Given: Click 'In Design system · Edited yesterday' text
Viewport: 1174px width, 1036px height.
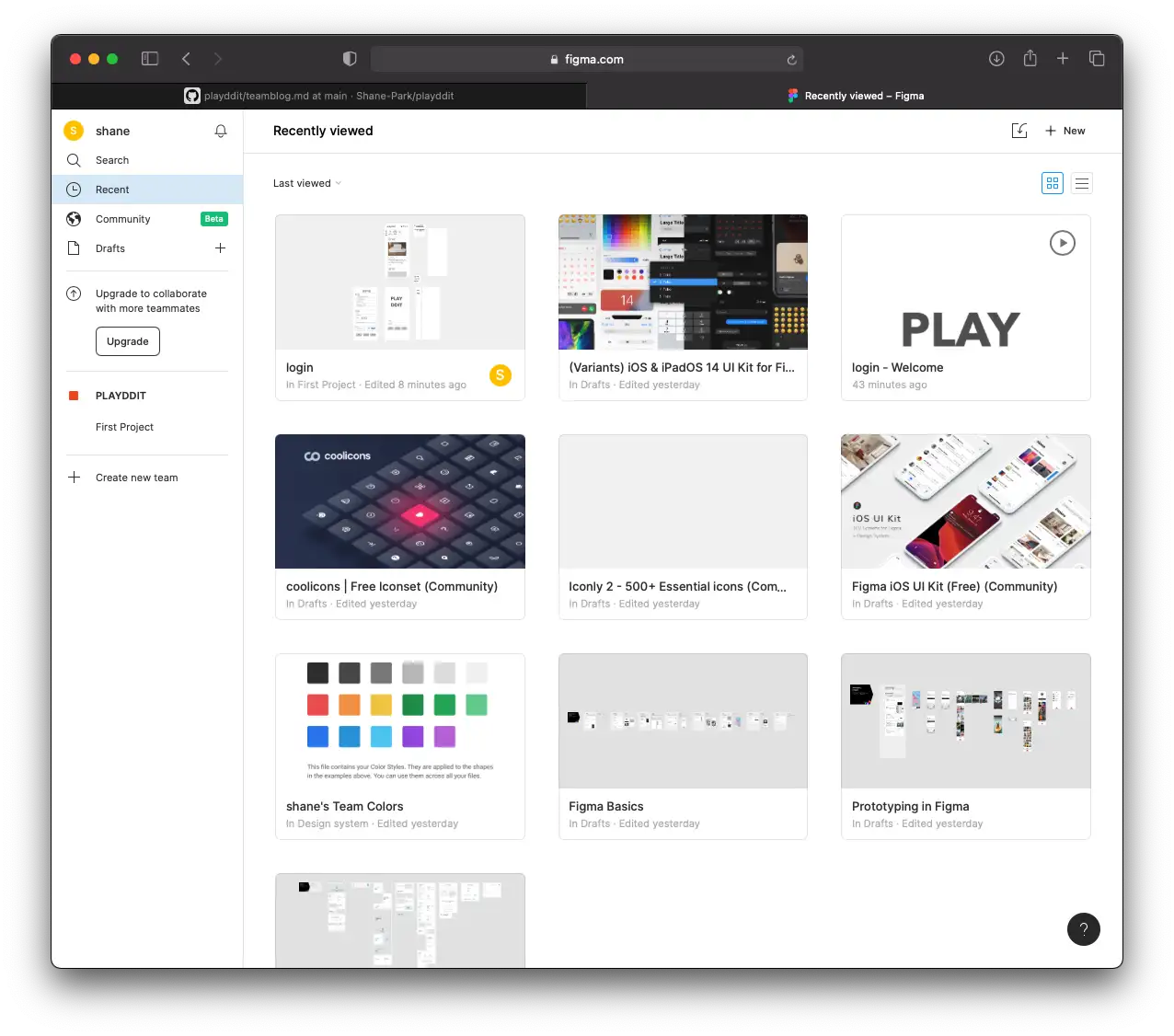Looking at the screenshot, I should (x=372, y=823).
